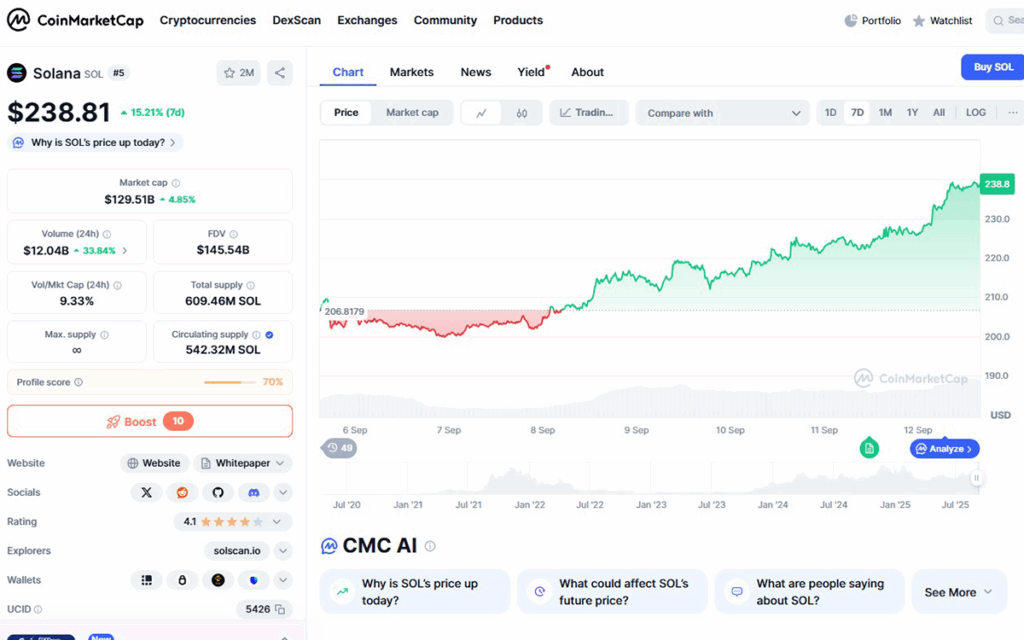The width and height of the screenshot is (1024, 640).
Task: Set chart range to 1D
Action: click(x=830, y=112)
